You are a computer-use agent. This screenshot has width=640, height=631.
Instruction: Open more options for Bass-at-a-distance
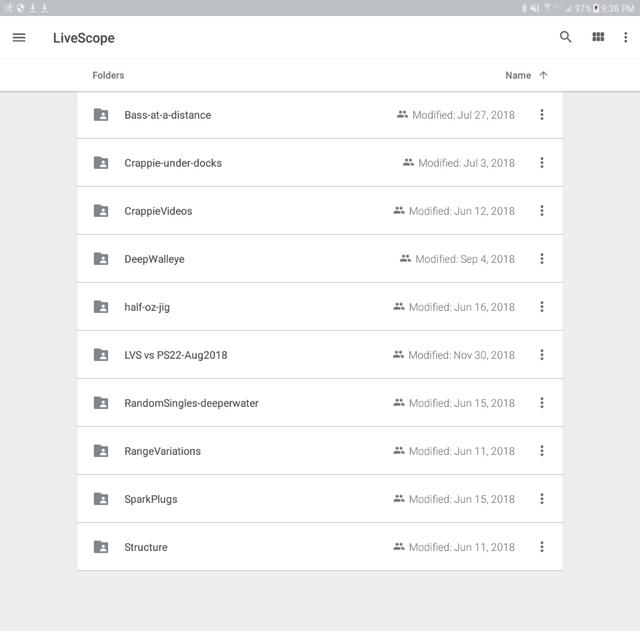pos(542,115)
